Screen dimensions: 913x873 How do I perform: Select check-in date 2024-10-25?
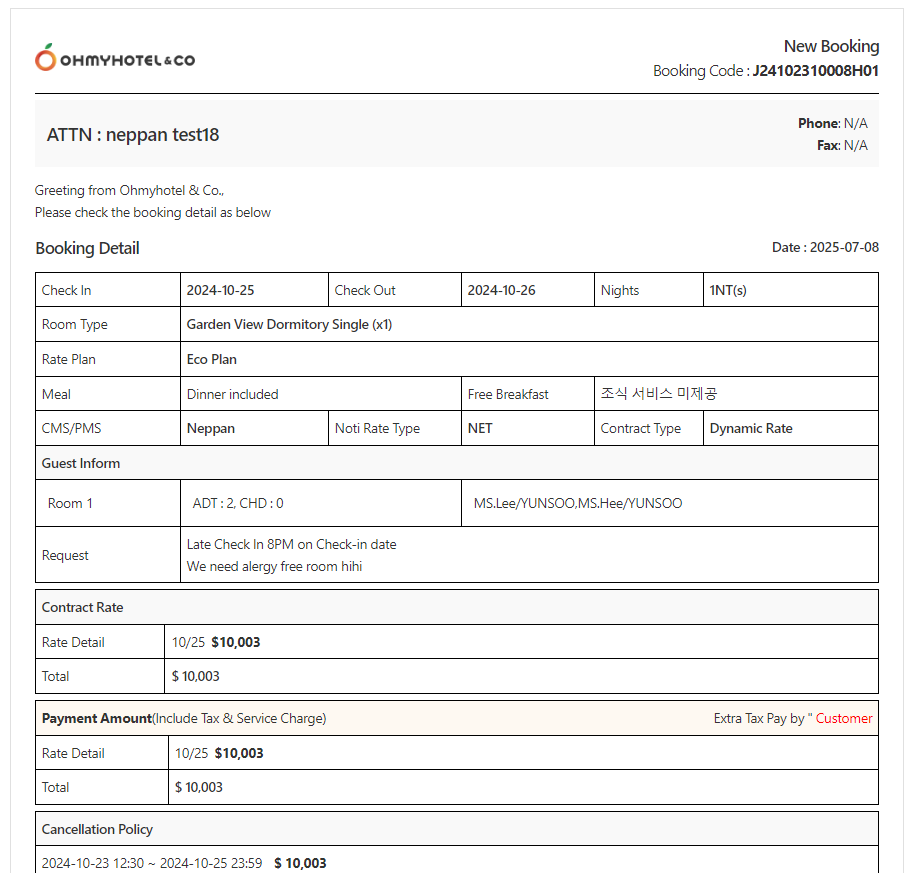coord(220,290)
